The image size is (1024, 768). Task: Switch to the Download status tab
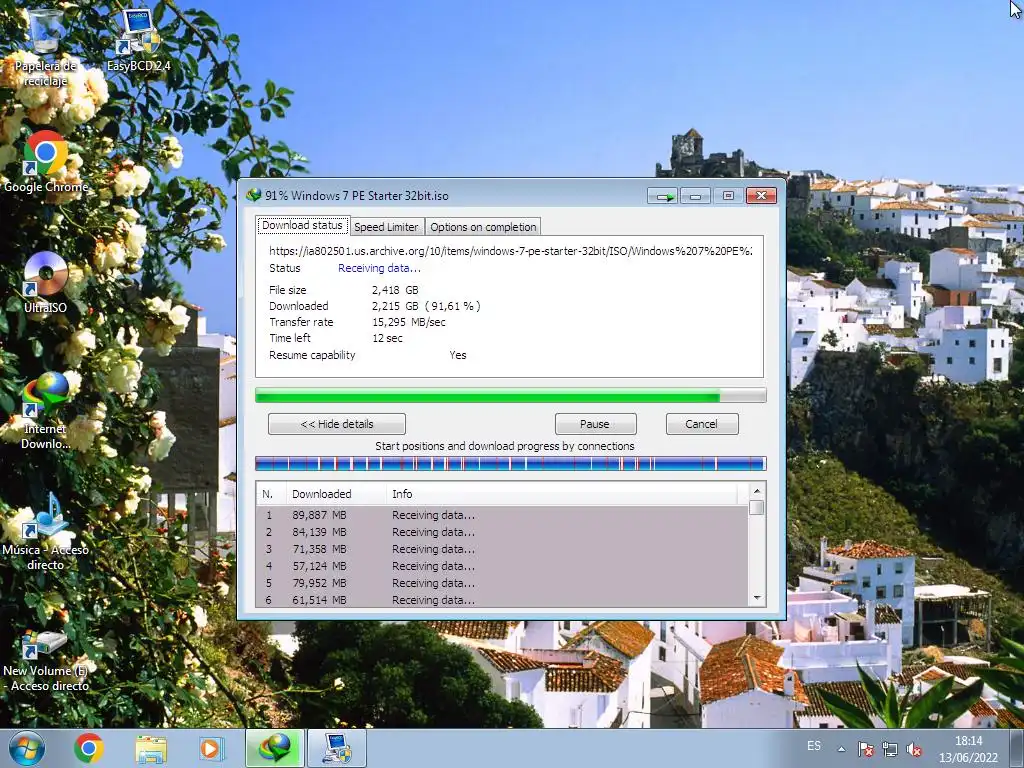click(302, 225)
